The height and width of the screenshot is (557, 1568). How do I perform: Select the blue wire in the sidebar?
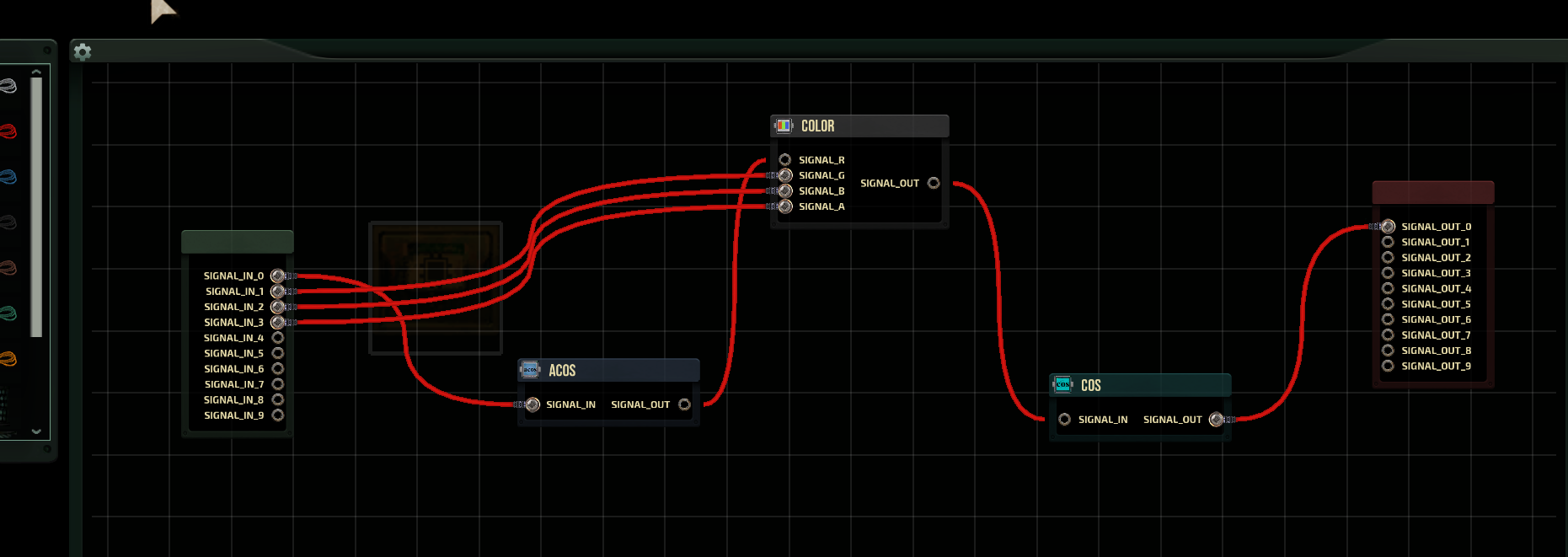click(x=8, y=177)
